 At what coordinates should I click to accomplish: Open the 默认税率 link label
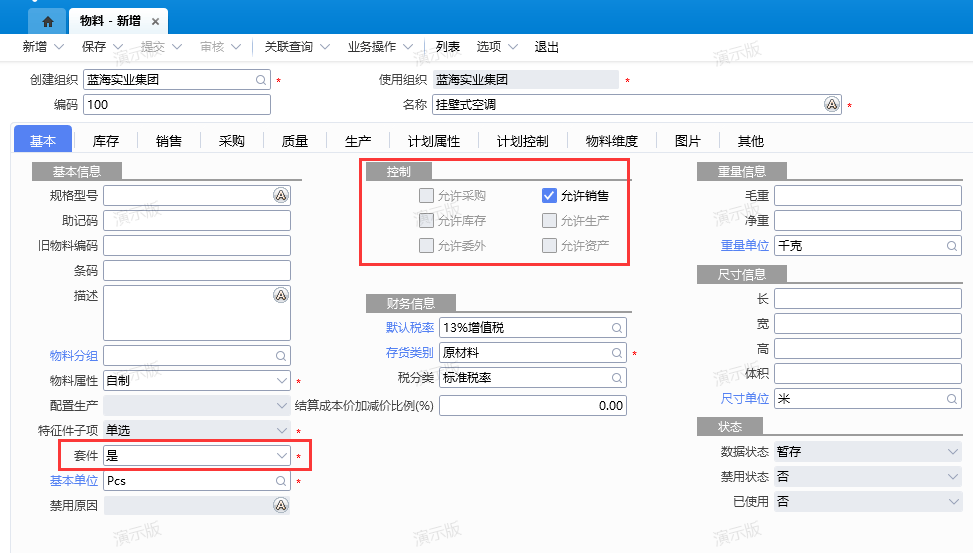[410, 327]
